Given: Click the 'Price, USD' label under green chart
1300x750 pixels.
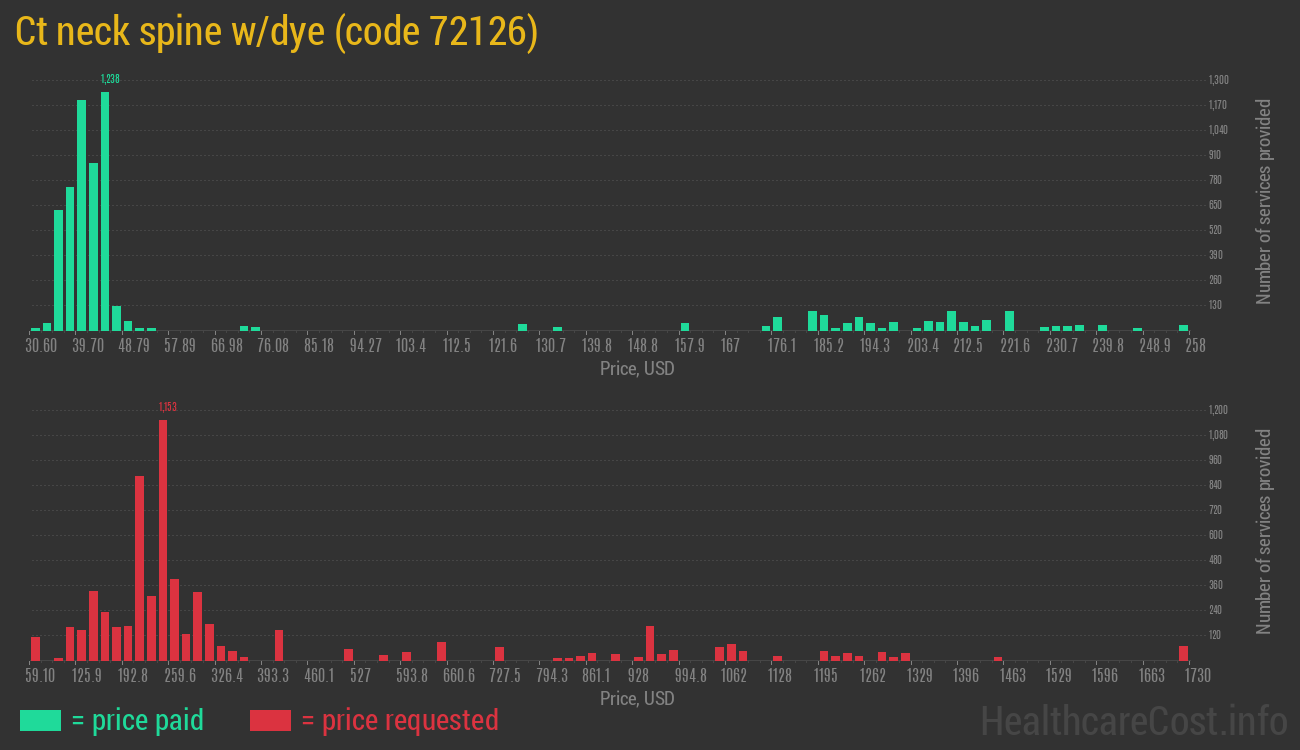Looking at the screenshot, I should coord(637,369).
